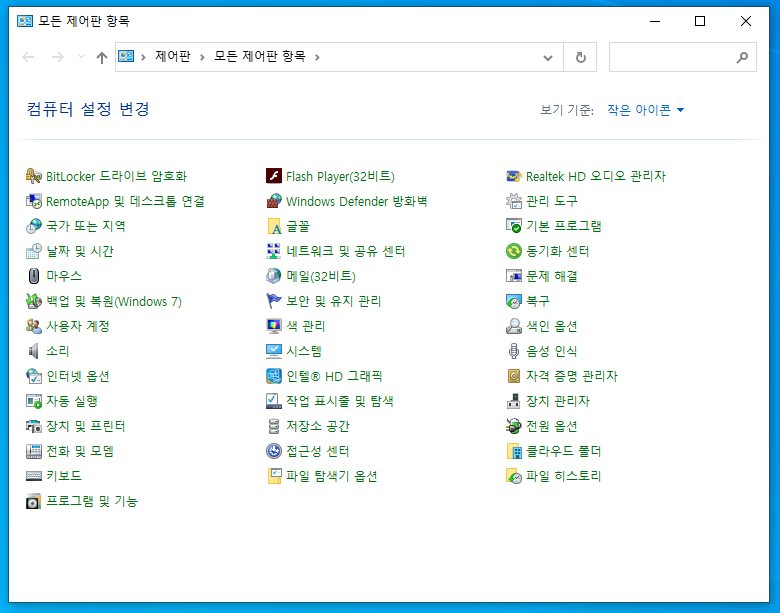The width and height of the screenshot is (780, 613).
Task: Click the 동기화 센터 green icon
Action: coord(513,251)
